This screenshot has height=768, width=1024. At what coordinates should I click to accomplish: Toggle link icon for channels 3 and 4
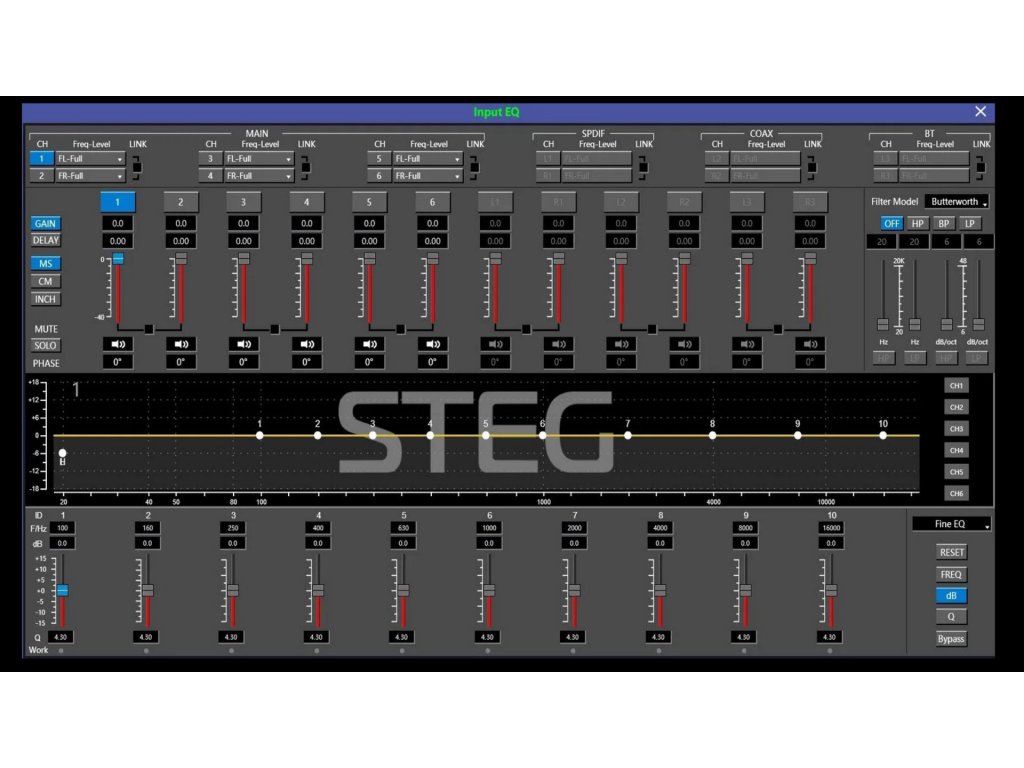coord(305,167)
